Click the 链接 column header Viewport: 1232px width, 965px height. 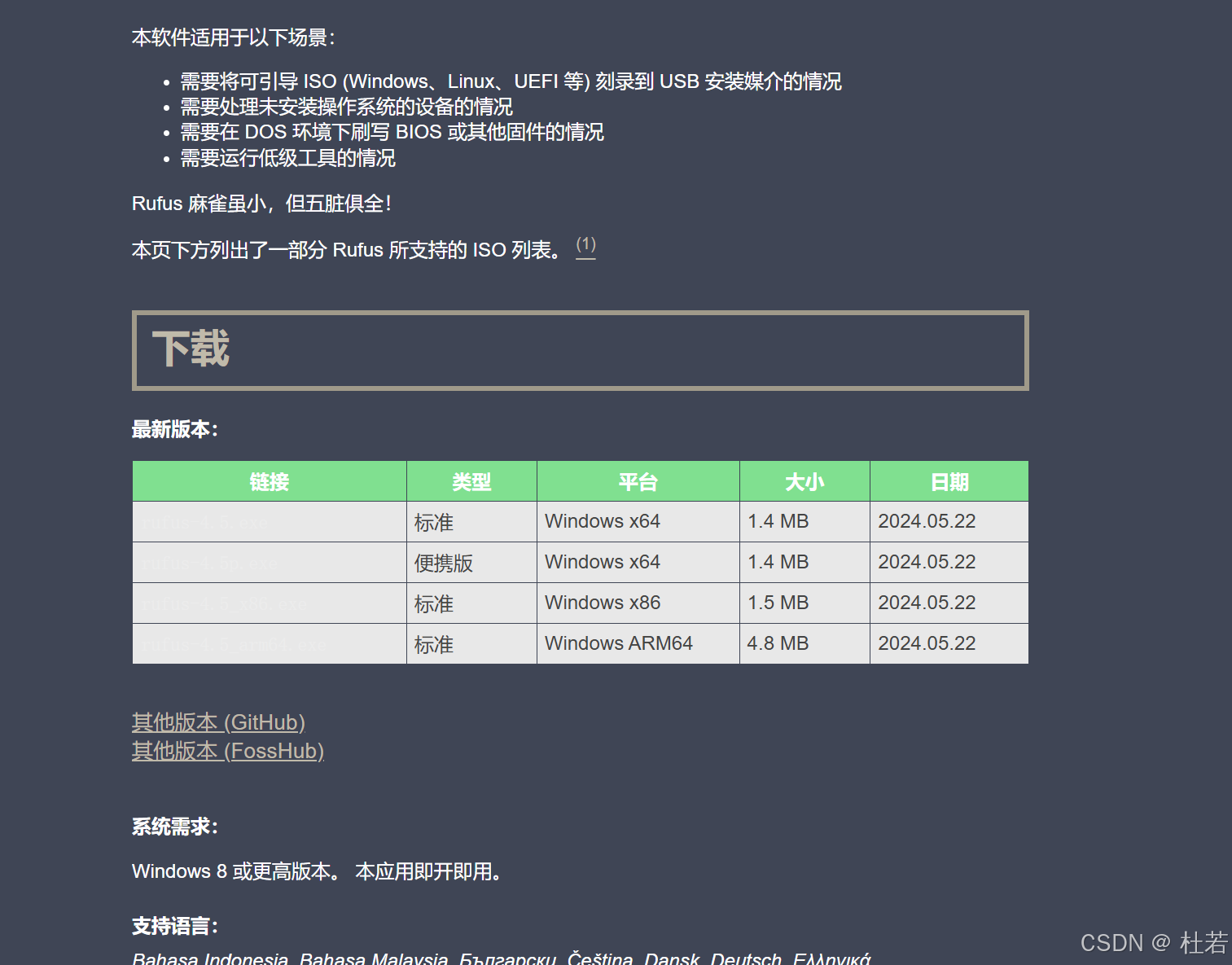(270, 481)
